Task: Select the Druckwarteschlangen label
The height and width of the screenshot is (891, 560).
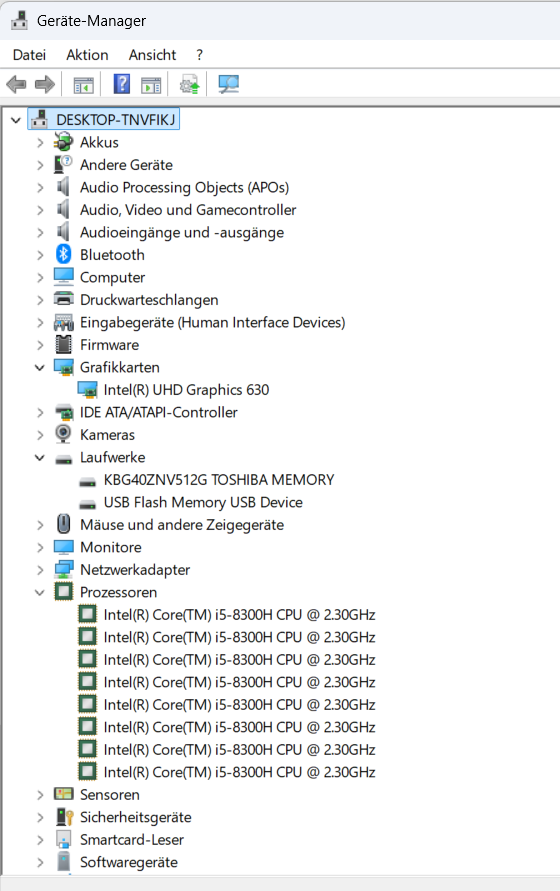Action: [x=149, y=299]
